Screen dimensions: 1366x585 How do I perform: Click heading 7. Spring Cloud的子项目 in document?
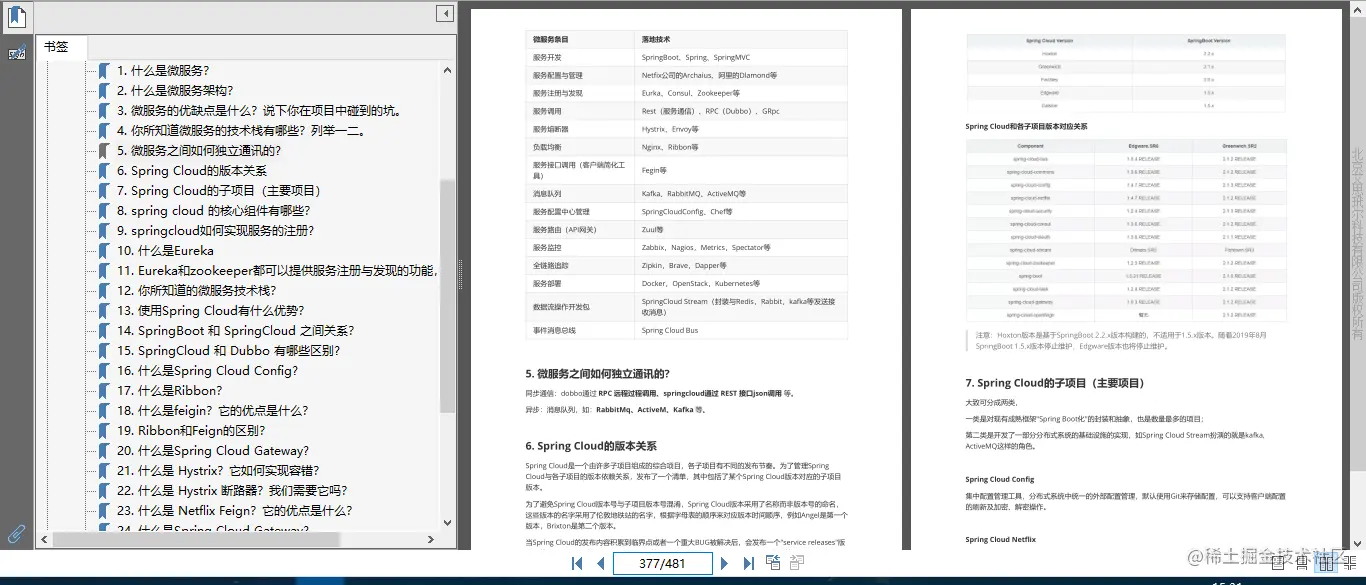pos(1055,383)
